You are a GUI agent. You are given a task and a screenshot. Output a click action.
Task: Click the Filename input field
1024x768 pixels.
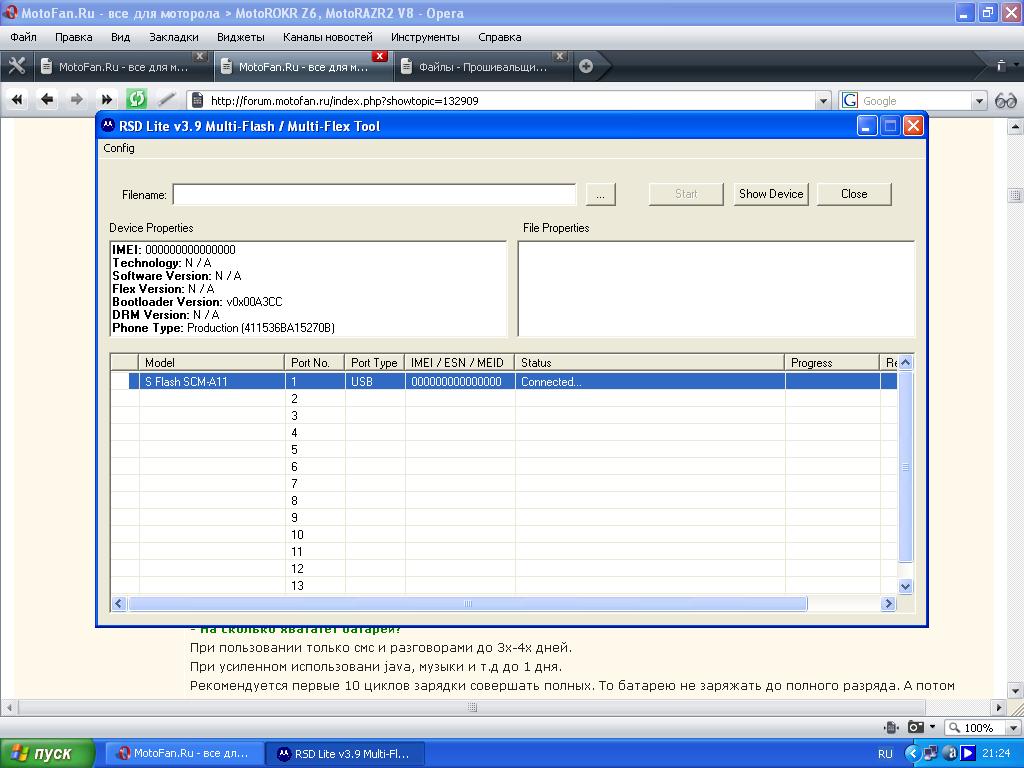[374, 195]
